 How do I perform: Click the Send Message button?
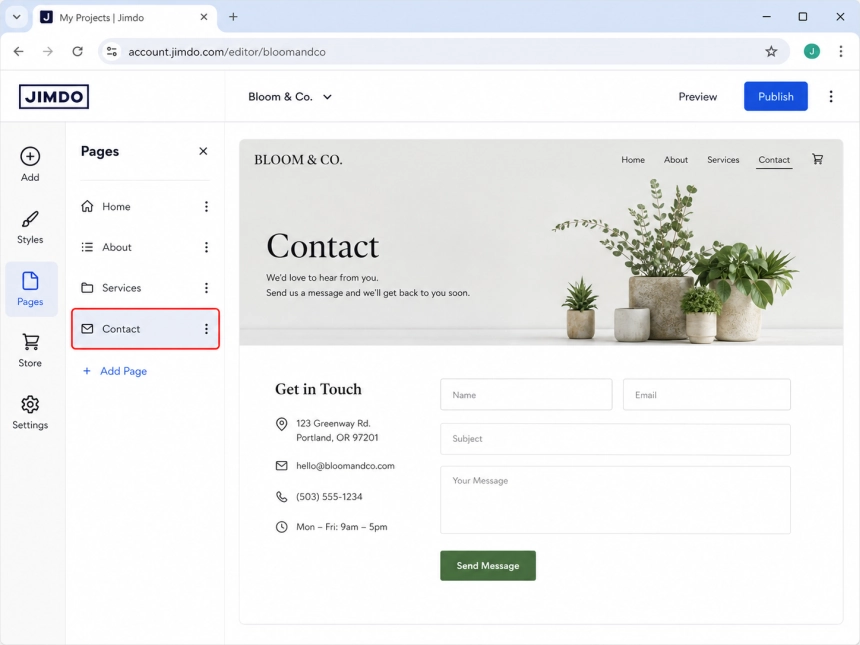point(488,565)
